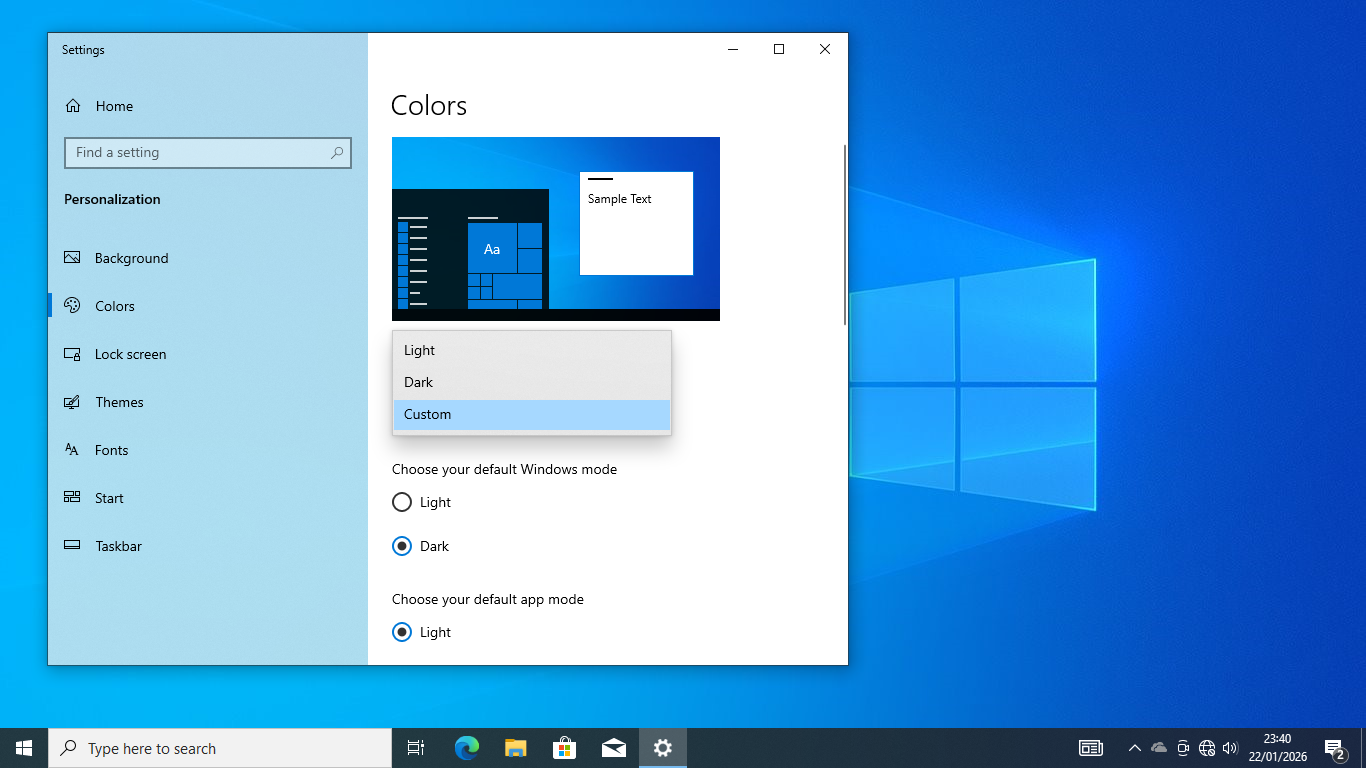Open Start settings sidebar icon
This screenshot has height=768, width=1366.
72,498
